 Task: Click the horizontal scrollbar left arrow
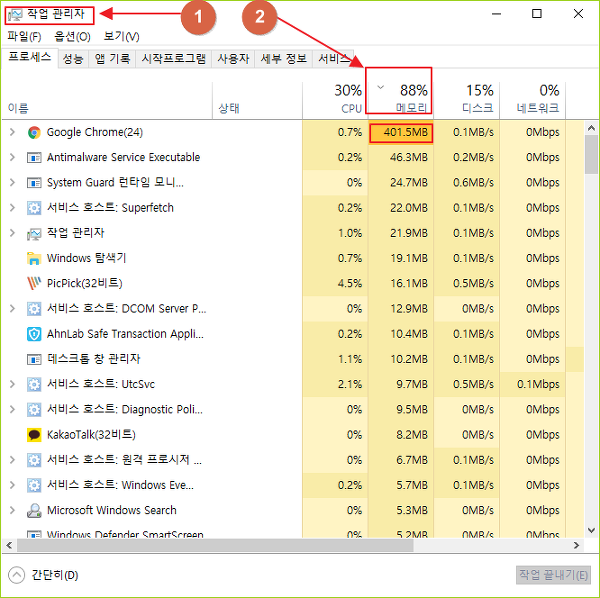pos(9,545)
